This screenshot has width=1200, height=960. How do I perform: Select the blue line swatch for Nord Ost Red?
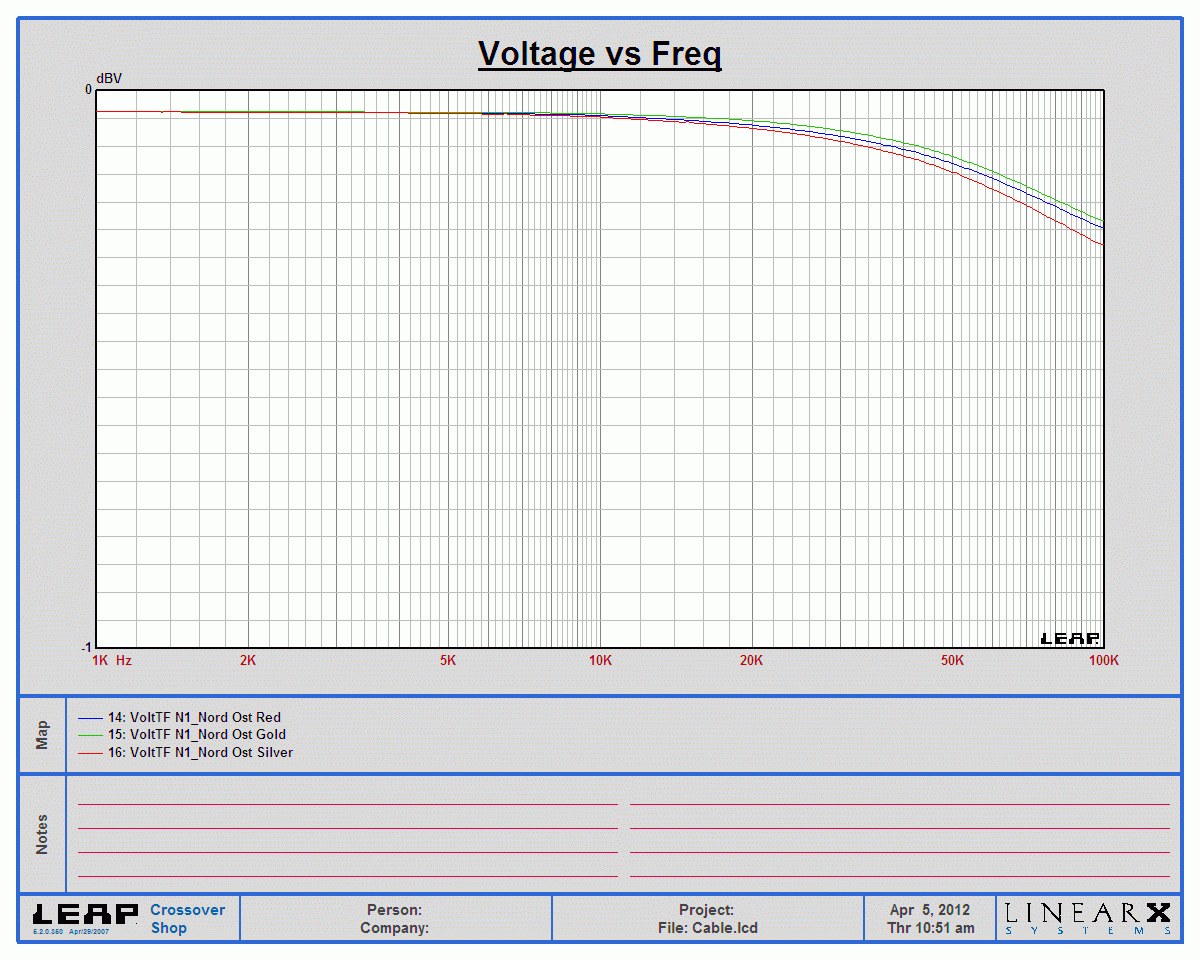pos(90,718)
